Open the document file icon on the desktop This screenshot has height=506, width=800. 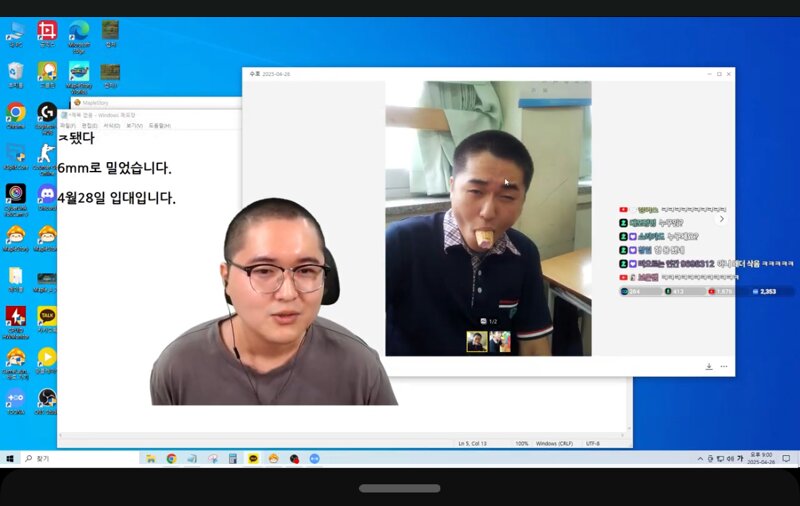[x=16, y=279]
